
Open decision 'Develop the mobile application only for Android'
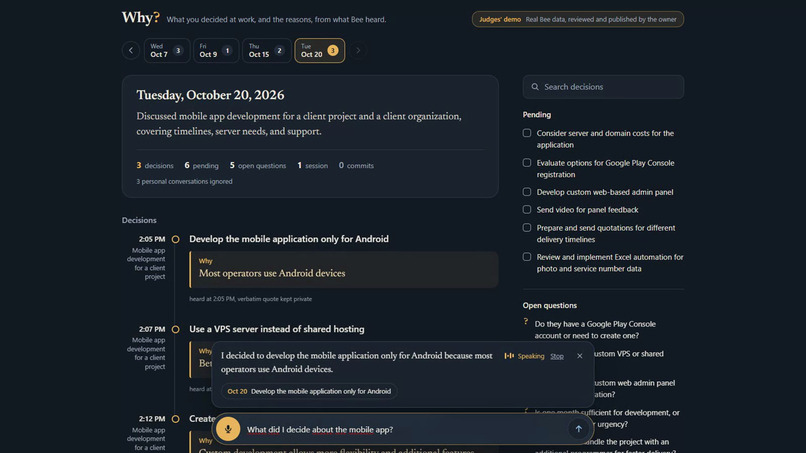(289, 239)
